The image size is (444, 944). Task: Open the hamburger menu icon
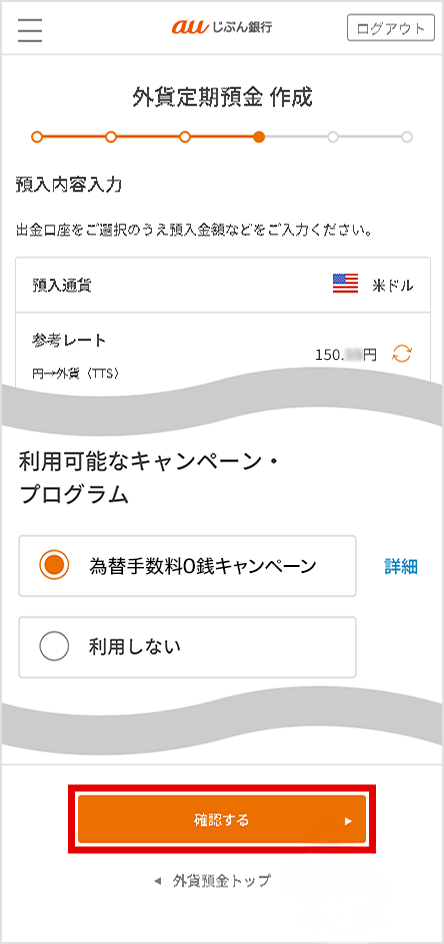30,29
